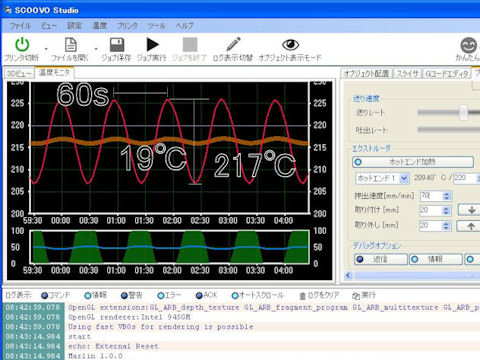Click the open-file document icon

pyautogui.click(x=71, y=45)
